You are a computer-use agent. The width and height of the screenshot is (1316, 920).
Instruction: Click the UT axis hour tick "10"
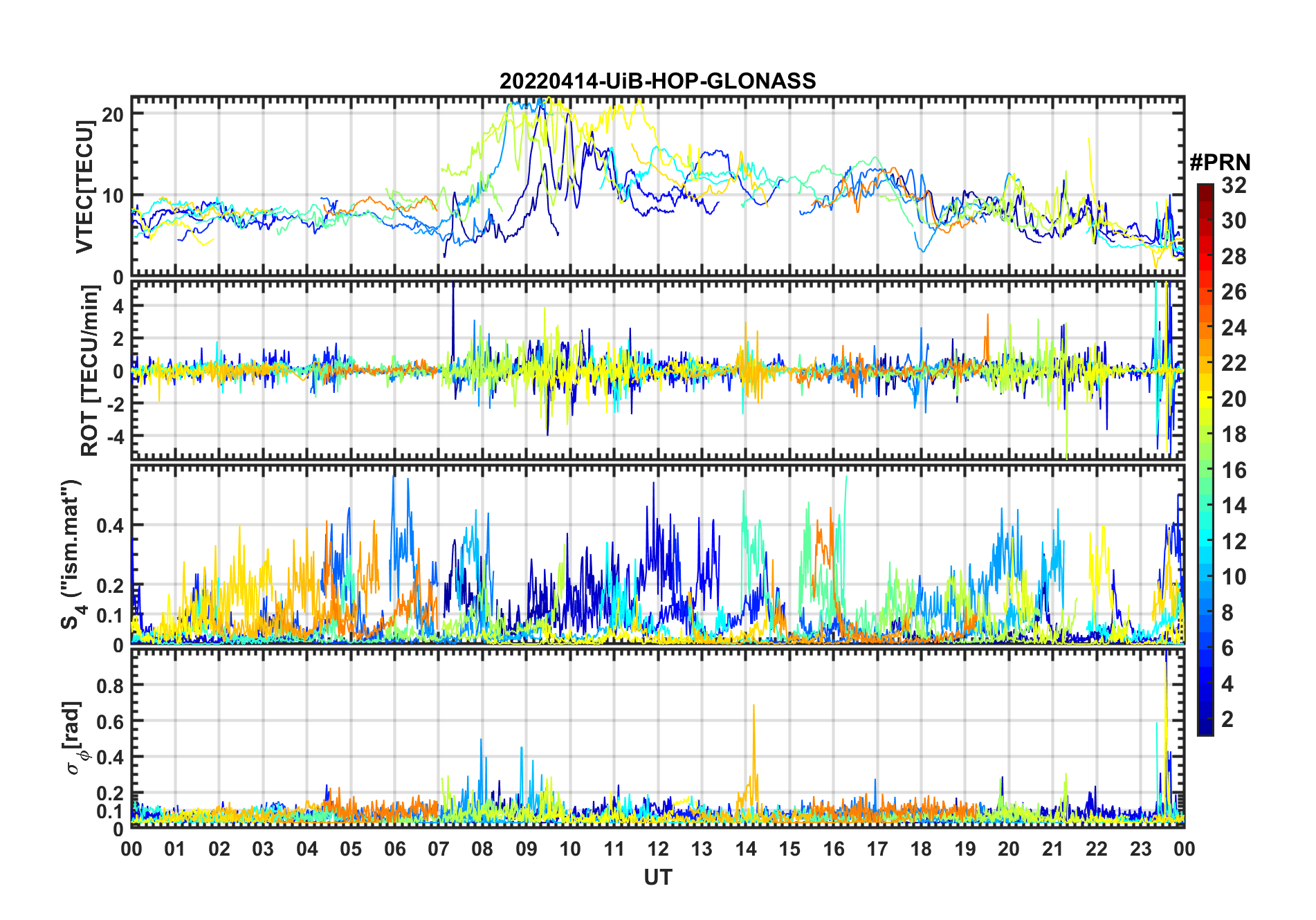point(570,849)
